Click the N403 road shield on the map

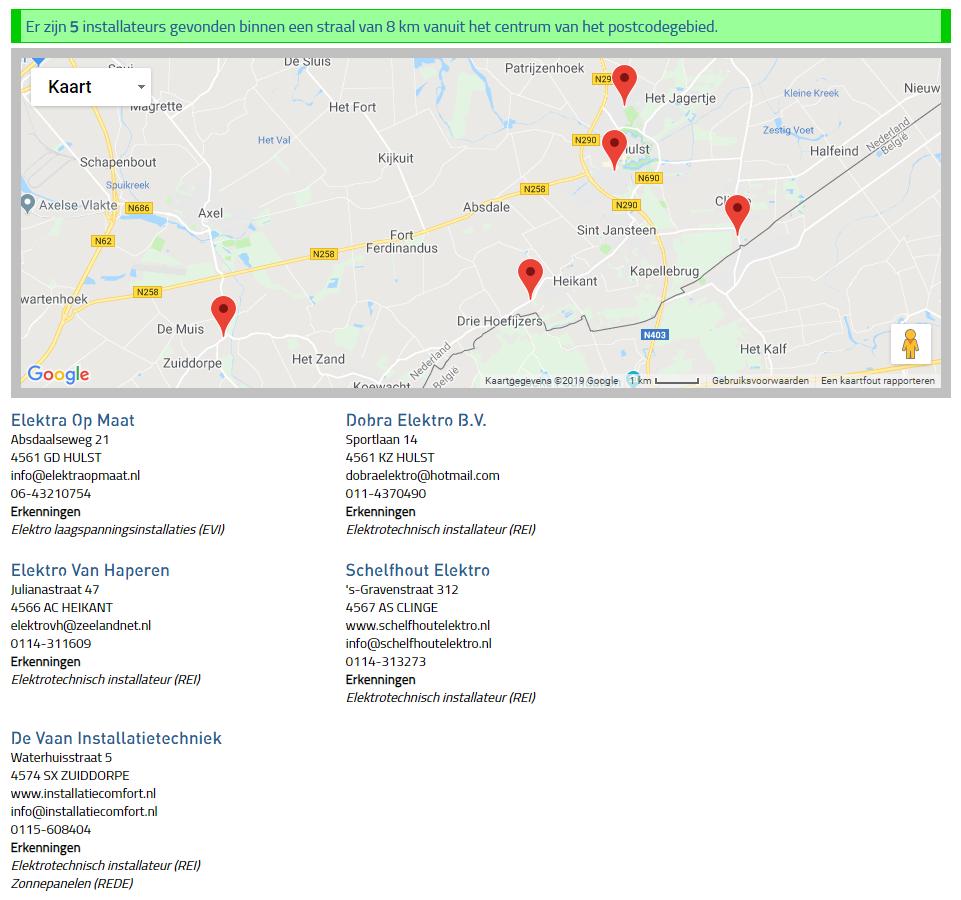tap(655, 335)
